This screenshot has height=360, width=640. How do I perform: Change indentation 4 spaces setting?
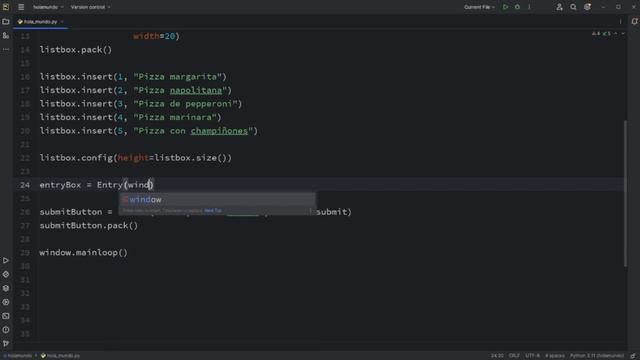(x=555, y=356)
